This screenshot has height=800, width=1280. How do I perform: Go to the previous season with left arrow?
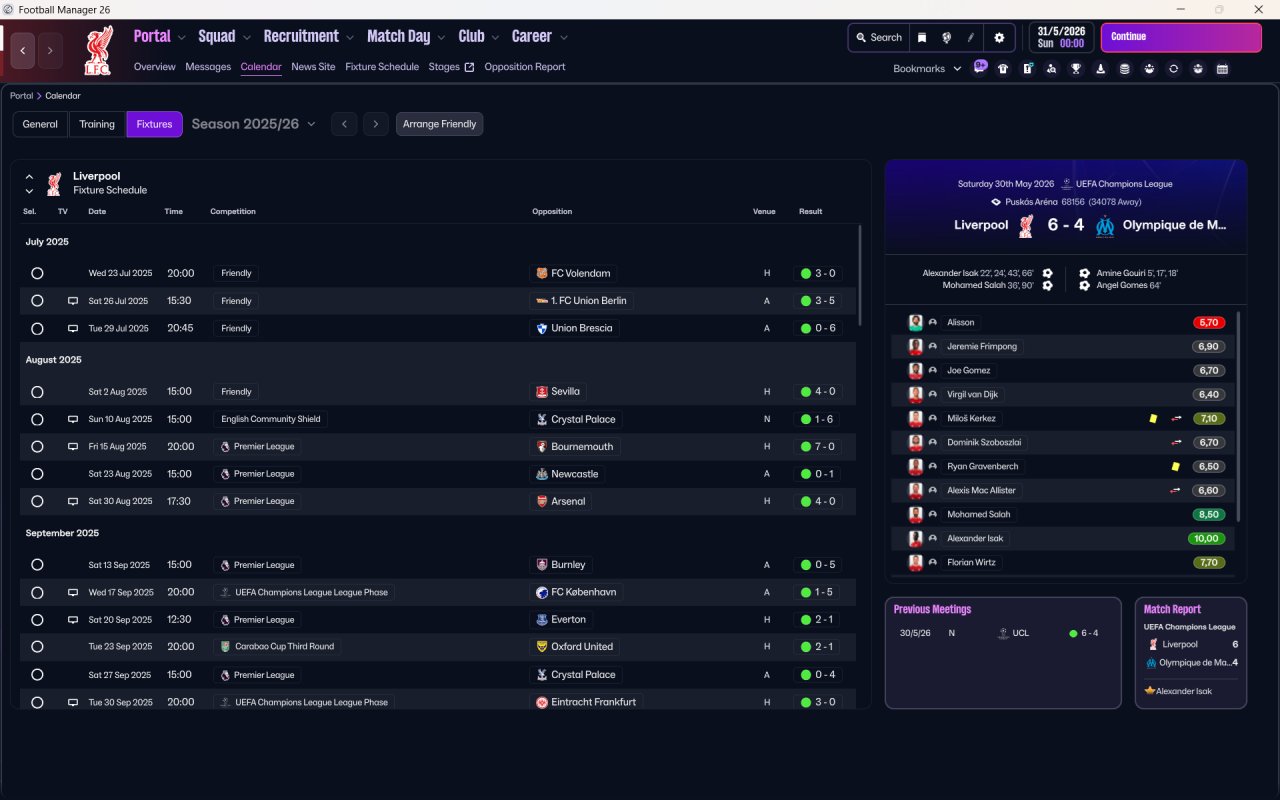(x=344, y=124)
